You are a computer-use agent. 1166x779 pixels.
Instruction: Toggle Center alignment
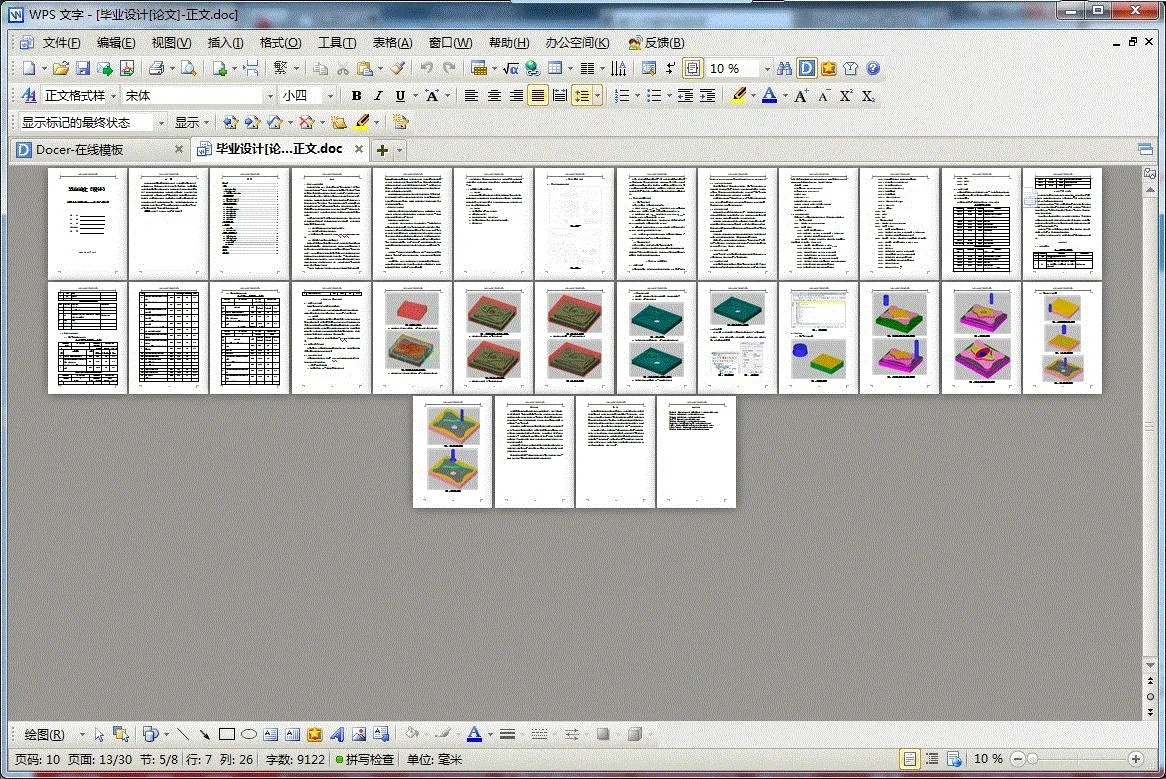(x=494, y=95)
